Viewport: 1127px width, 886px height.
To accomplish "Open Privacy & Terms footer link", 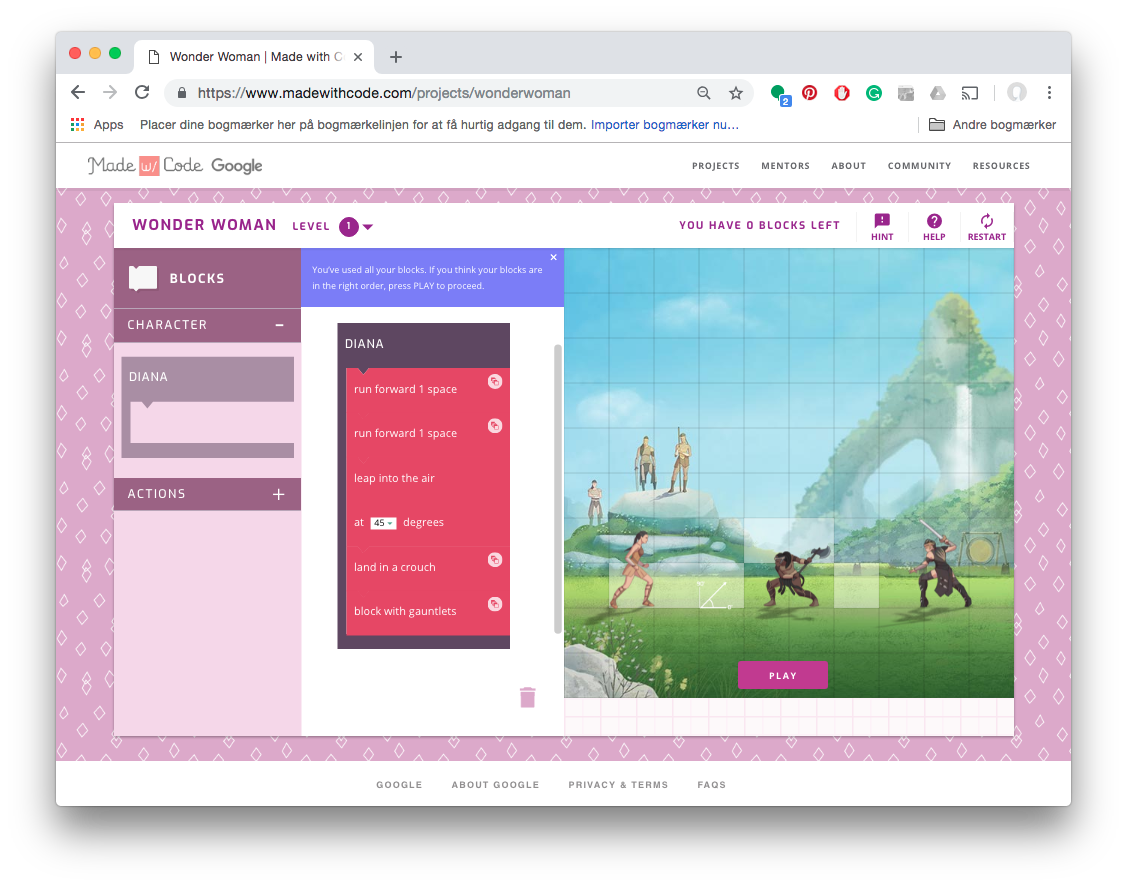I will 618,785.
